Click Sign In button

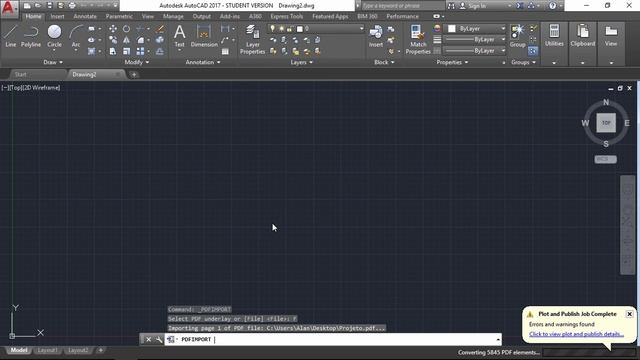477,6
